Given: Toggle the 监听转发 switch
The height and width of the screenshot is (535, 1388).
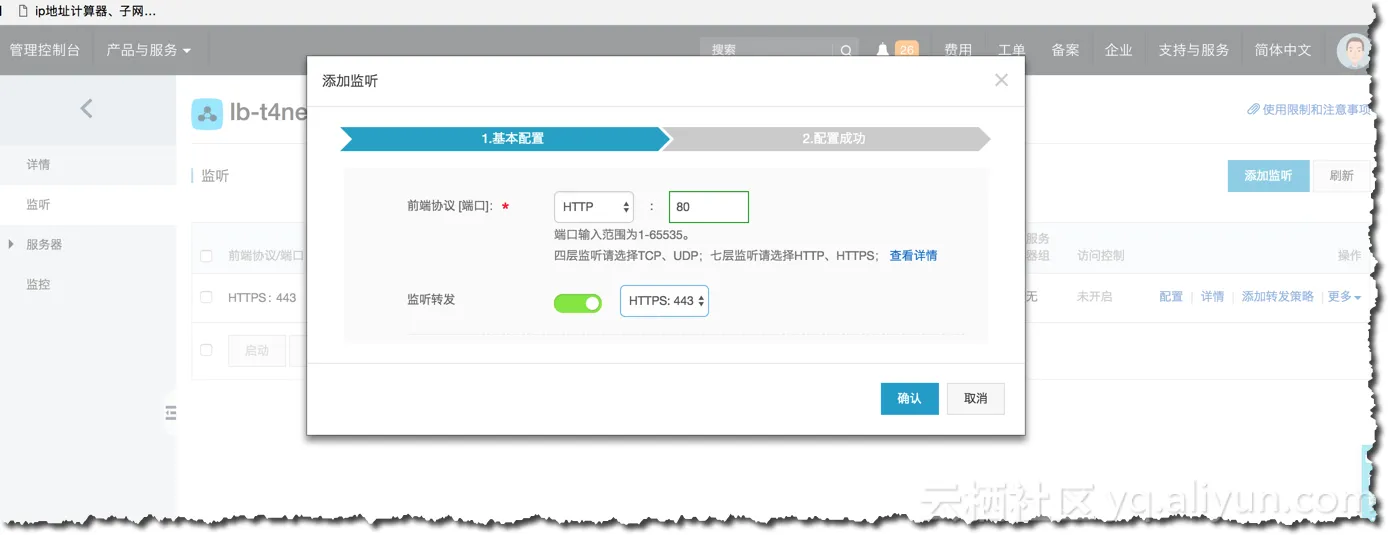Looking at the screenshot, I should [x=578, y=302].
